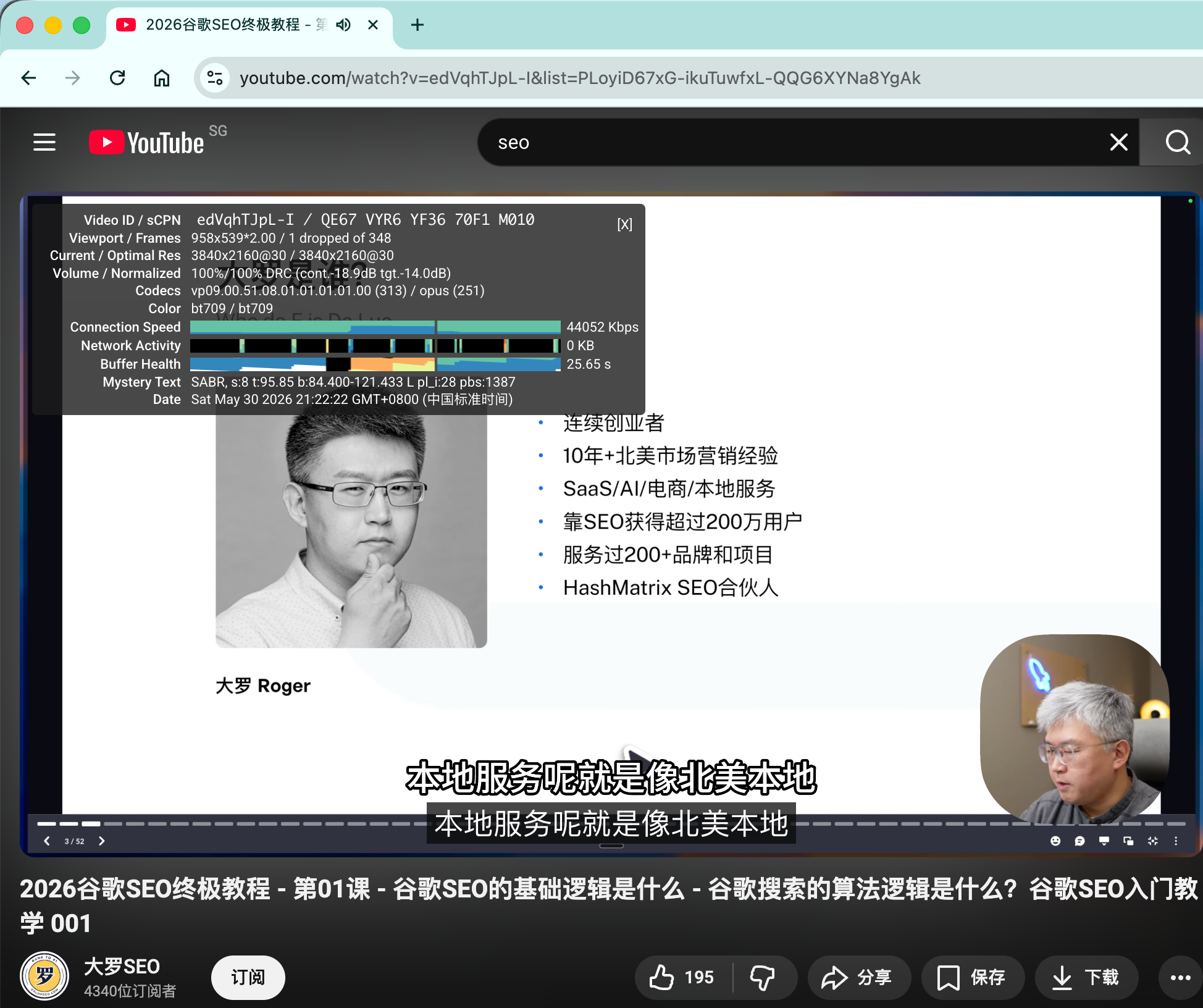Click the Mystery Text SABR value

click(x=353, y=382)
